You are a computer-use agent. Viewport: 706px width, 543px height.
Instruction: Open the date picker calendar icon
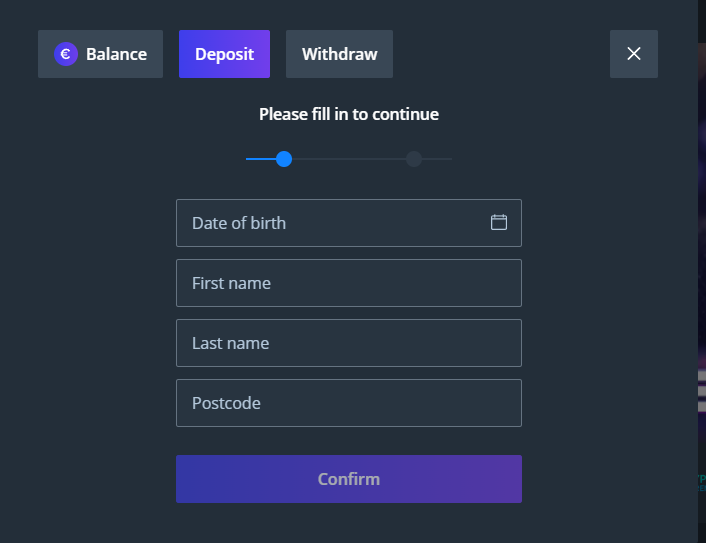point(499,222)
